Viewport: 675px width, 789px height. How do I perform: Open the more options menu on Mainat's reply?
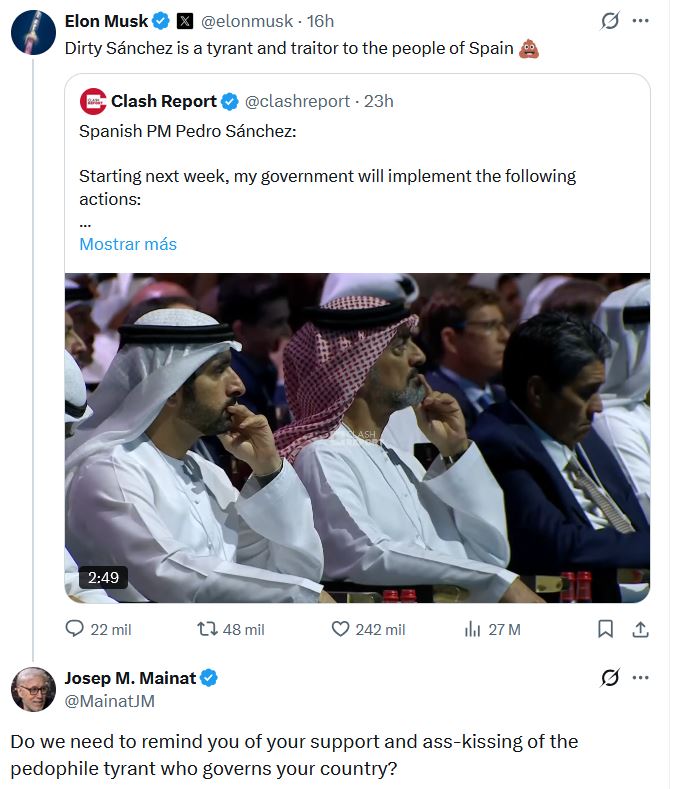642,678
